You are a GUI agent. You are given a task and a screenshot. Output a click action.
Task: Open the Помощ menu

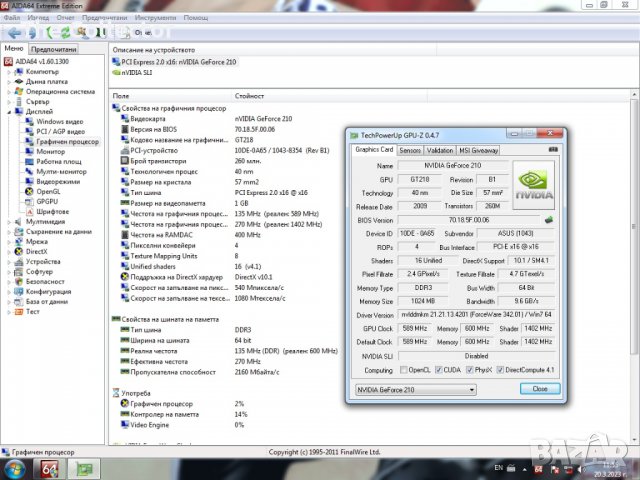(x=196, y=18)
